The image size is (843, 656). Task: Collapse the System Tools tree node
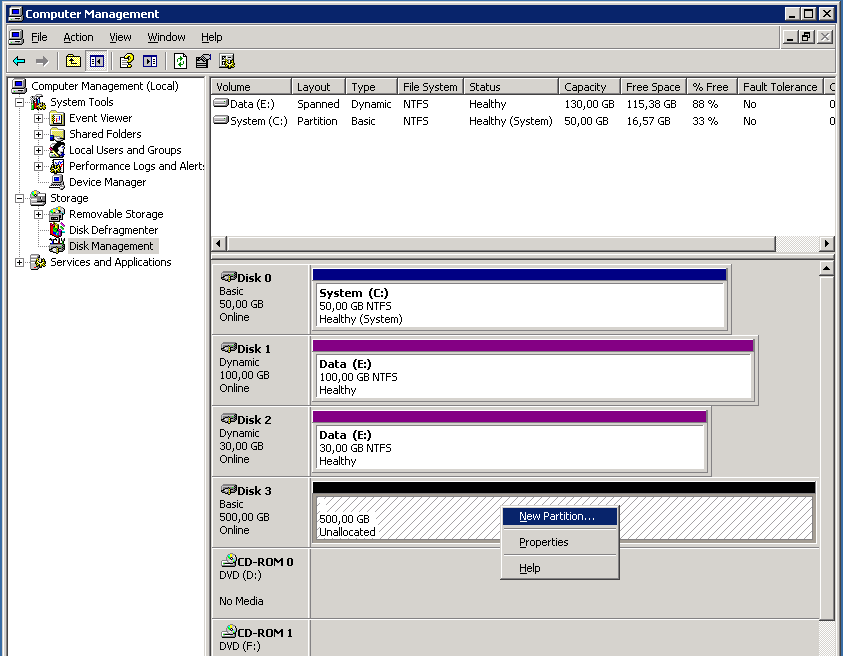point(19,102)
